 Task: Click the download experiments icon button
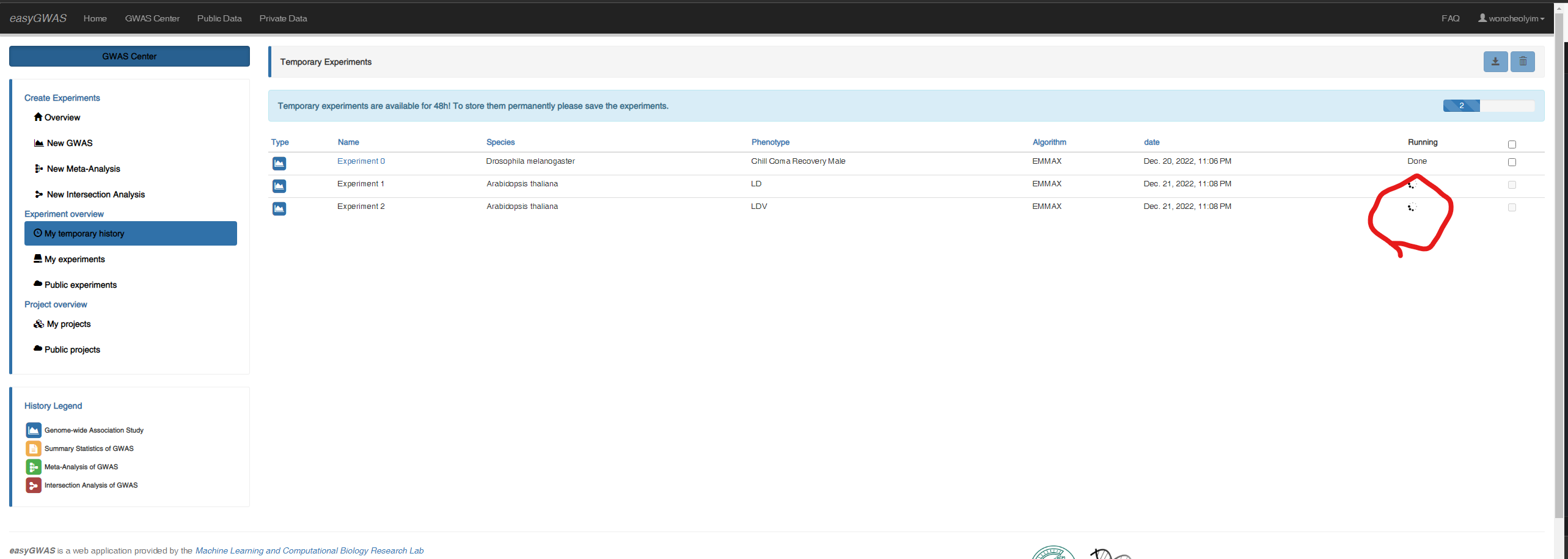coord(1495,62)
